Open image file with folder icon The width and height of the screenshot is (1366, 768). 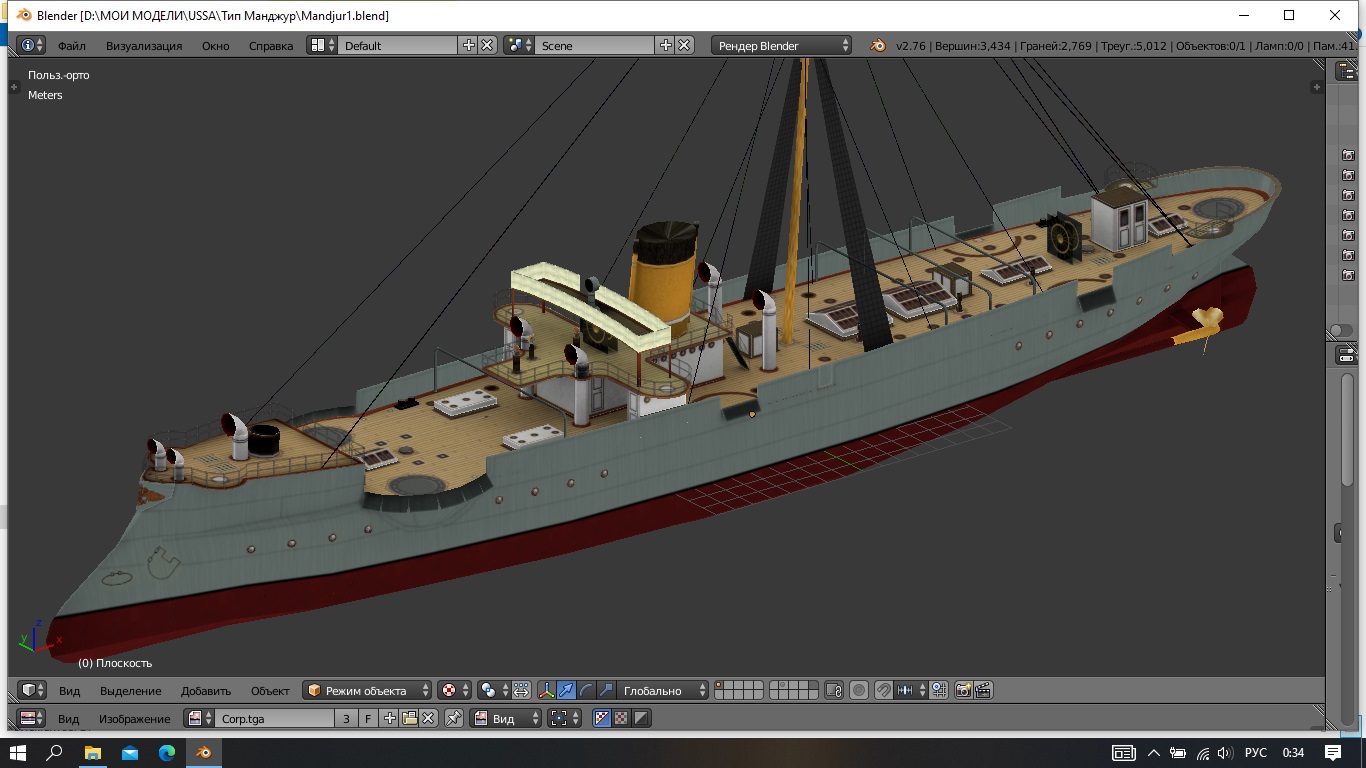tap(409, 718)
